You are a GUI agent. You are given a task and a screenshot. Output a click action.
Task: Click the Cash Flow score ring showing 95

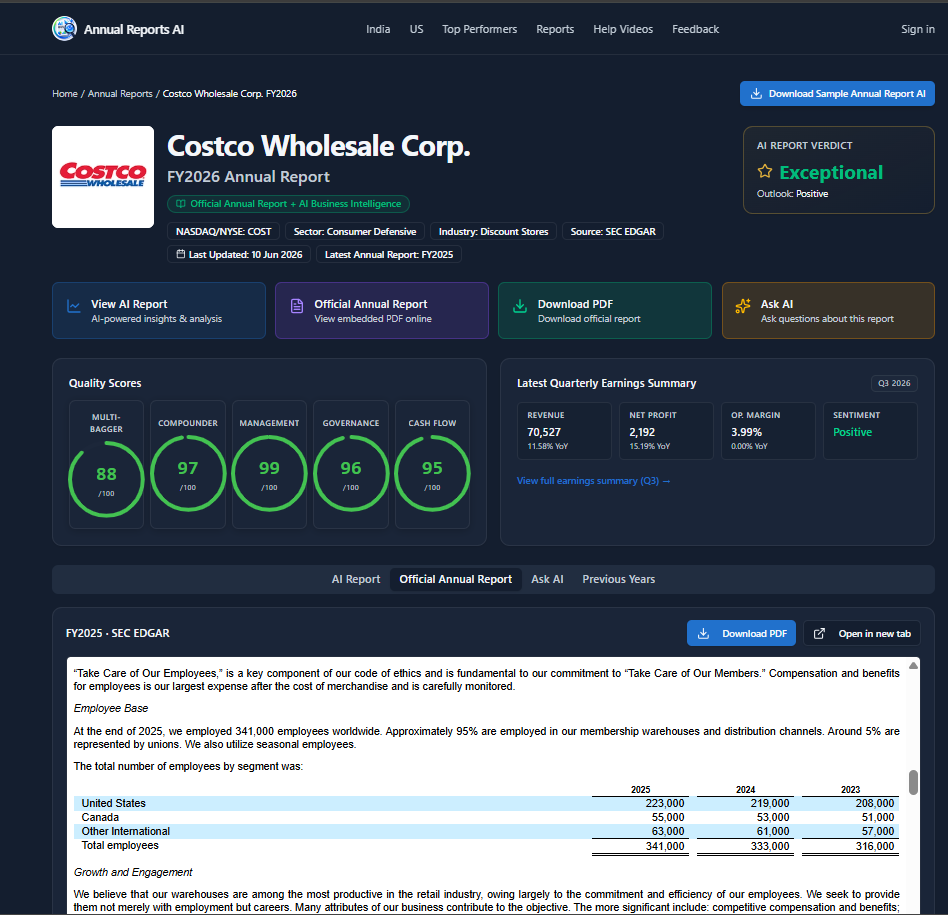coord(432,473)
